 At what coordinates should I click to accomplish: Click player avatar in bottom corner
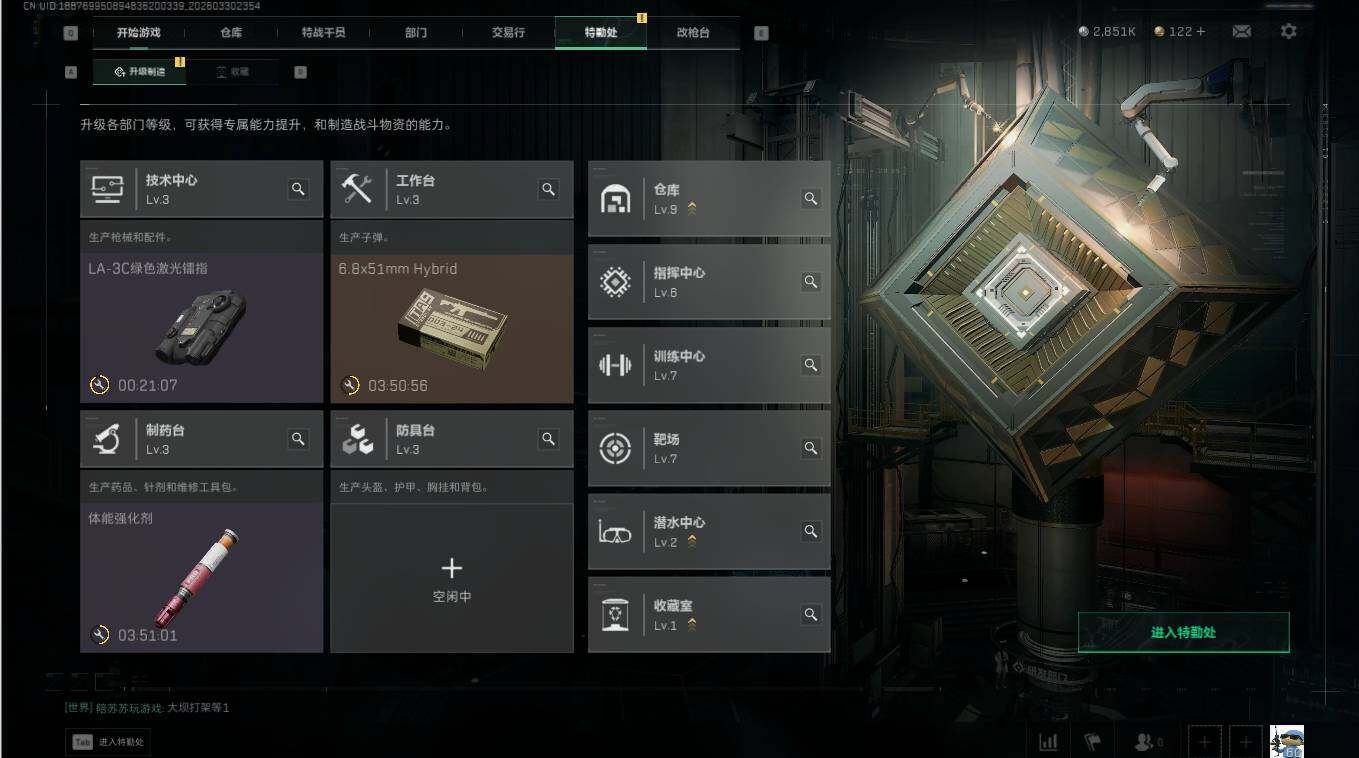[x=1286, y=741]
